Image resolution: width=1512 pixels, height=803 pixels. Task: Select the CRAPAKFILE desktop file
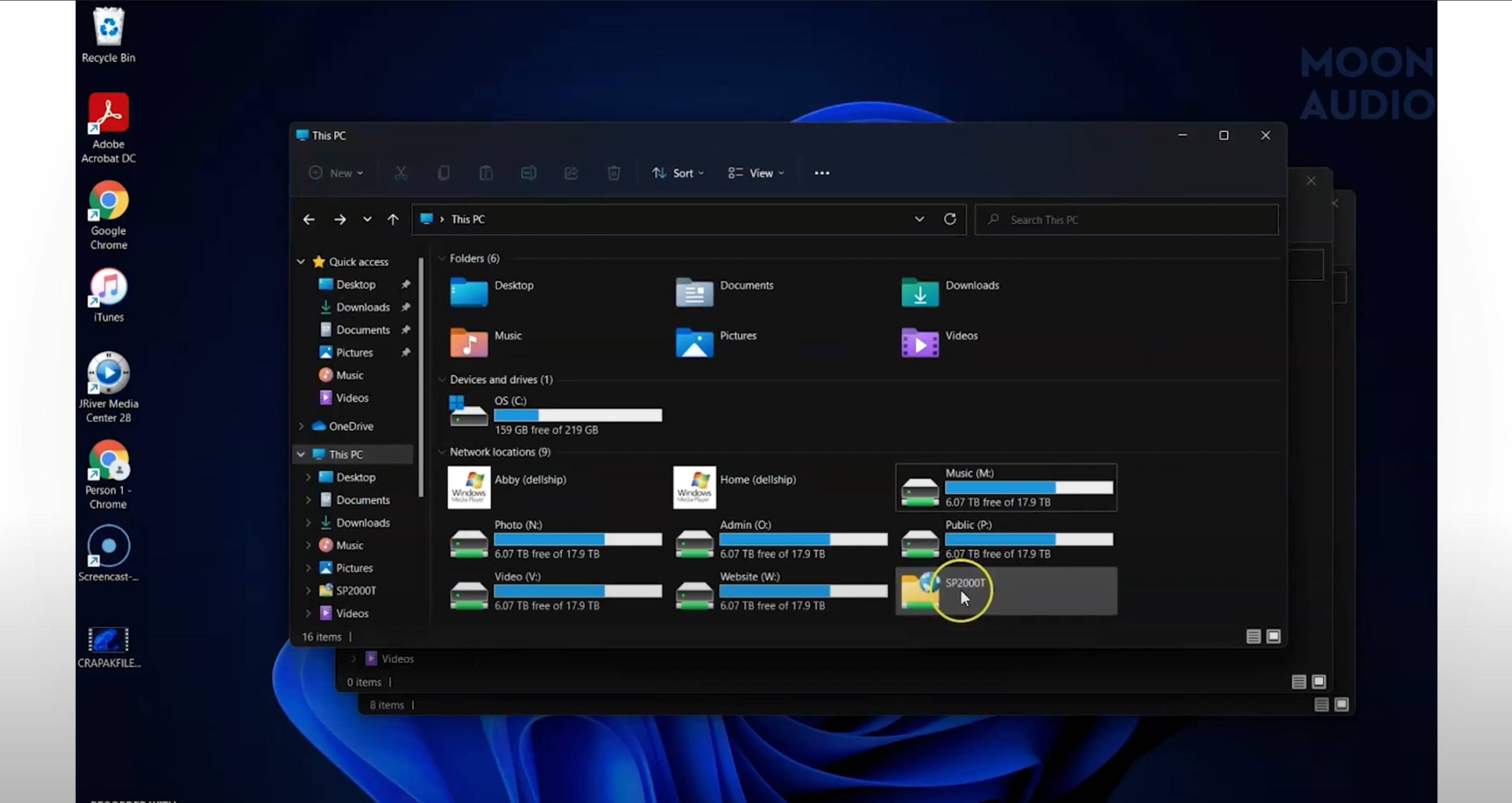(x=108, y=647)
